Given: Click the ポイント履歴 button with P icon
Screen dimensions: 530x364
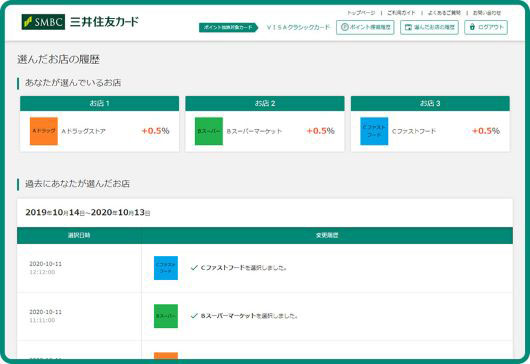Looking at the screenshot, I should coord(365,27).
